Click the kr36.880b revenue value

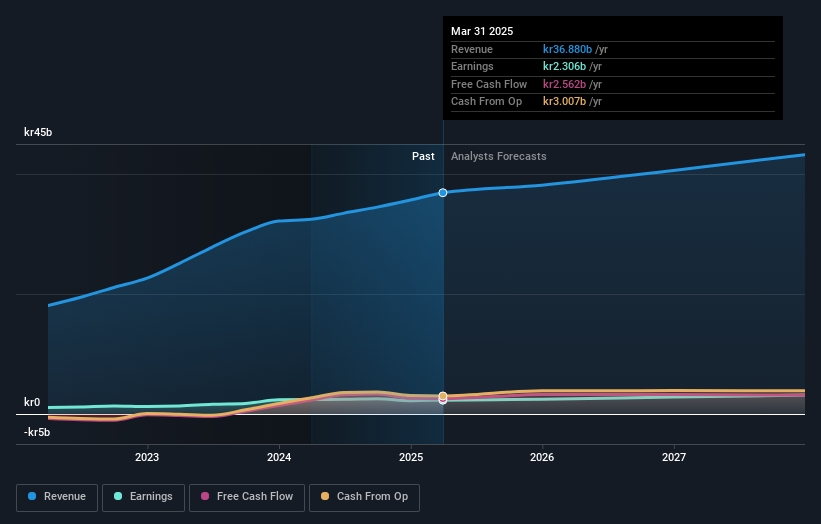pyautogui.click(x=567, y=49)
